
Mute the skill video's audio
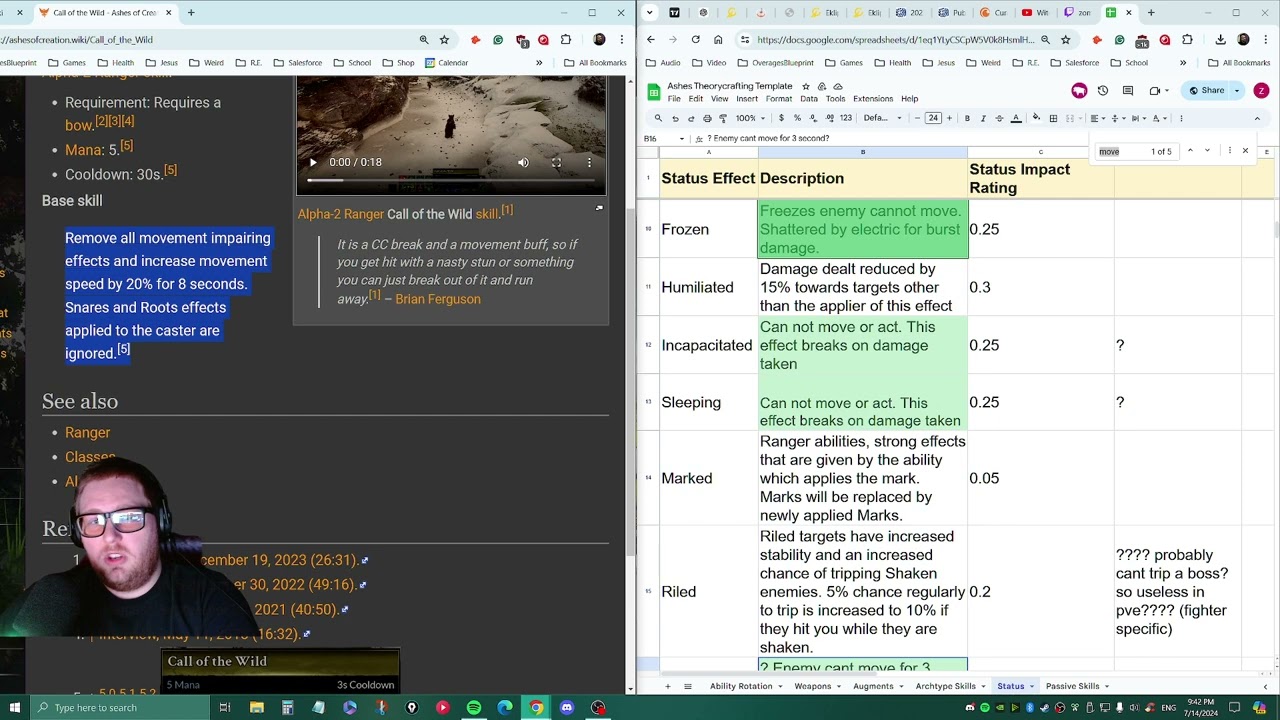[x=523, y=162]
